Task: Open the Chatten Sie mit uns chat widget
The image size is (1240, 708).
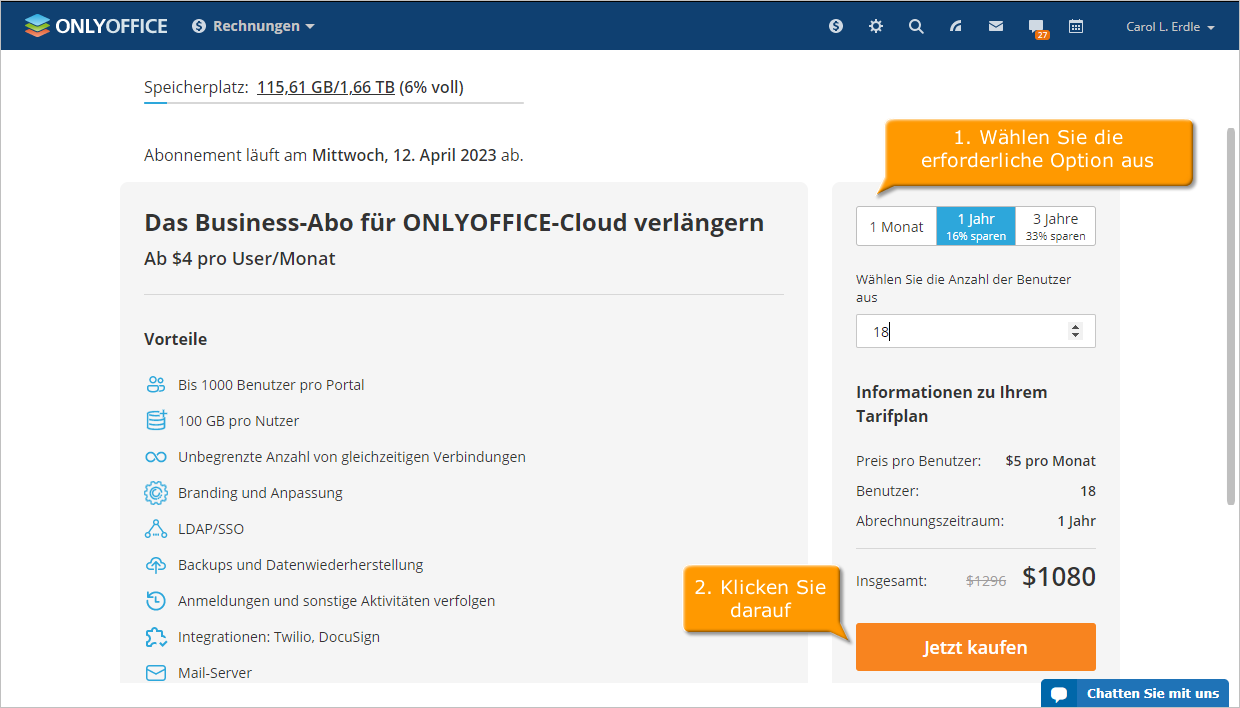Action: 1134,693
